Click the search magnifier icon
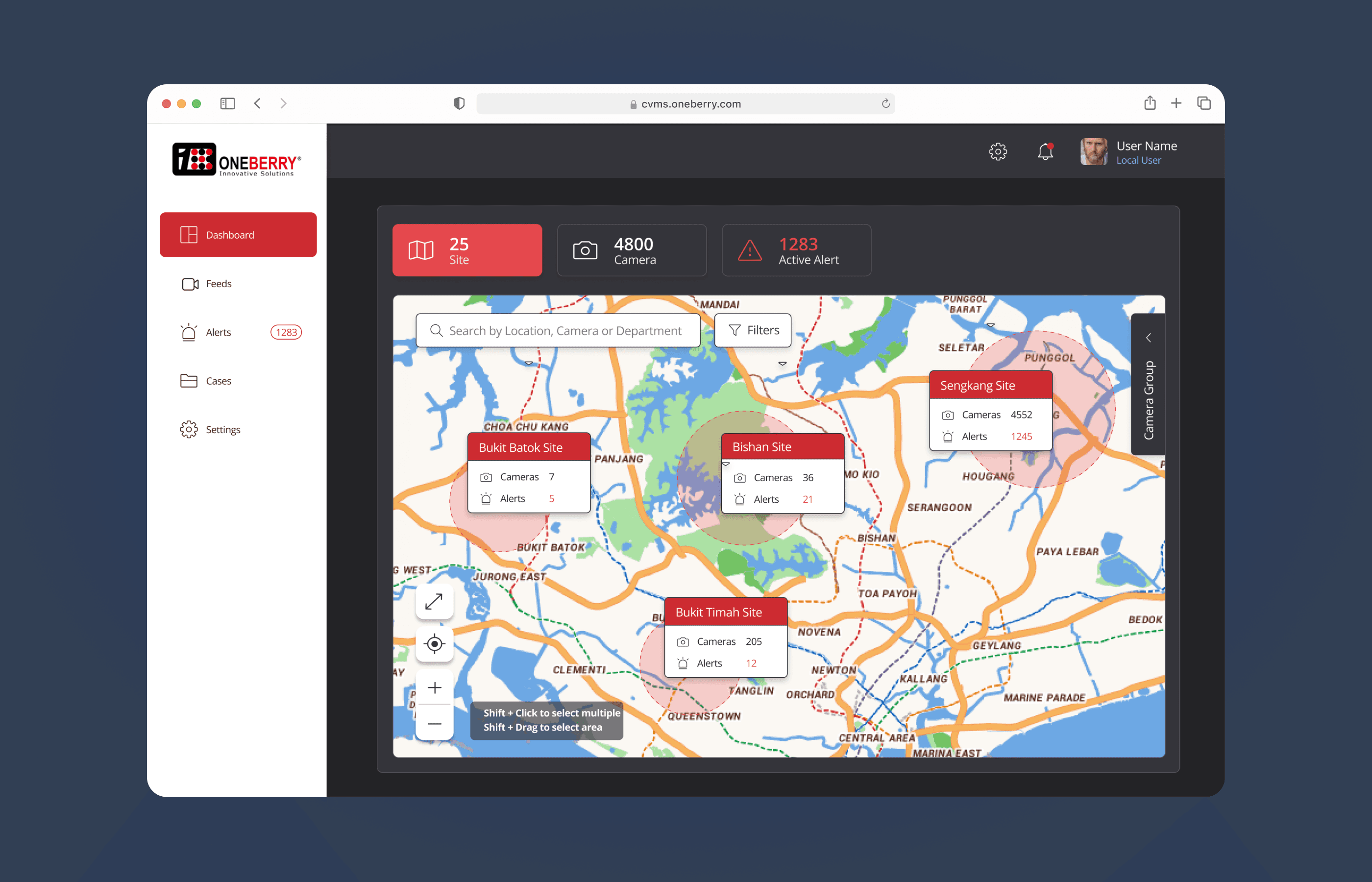1372x882 pixels. 436,330
